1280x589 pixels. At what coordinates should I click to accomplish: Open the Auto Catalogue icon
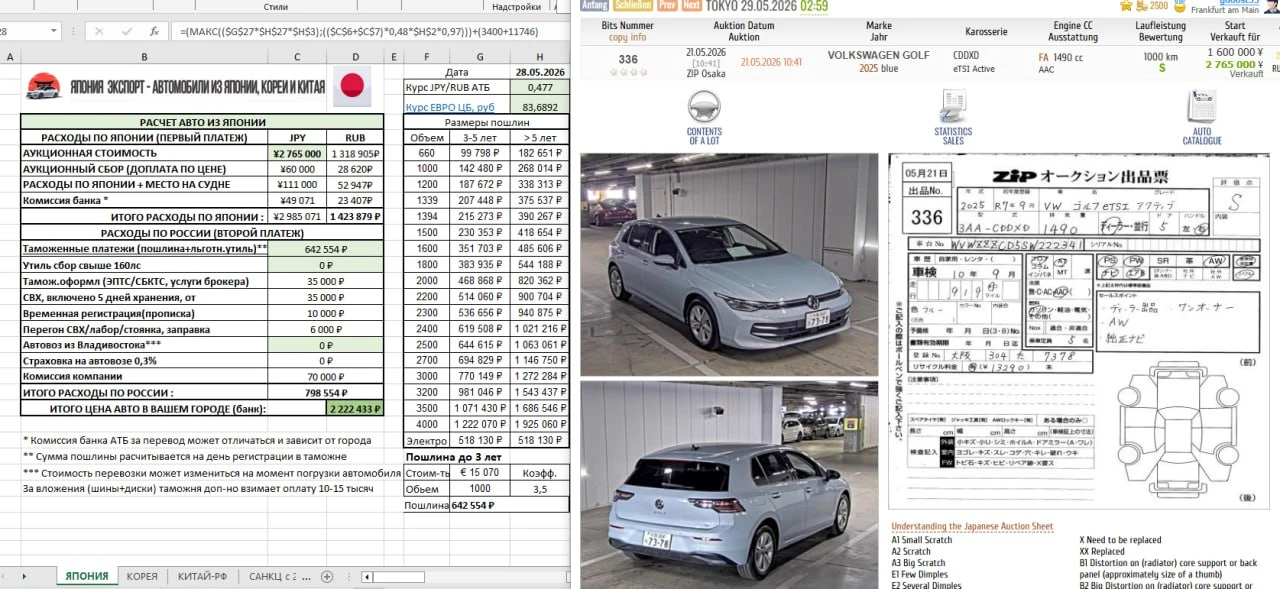pyautogui.click(x=1201, y=106)
